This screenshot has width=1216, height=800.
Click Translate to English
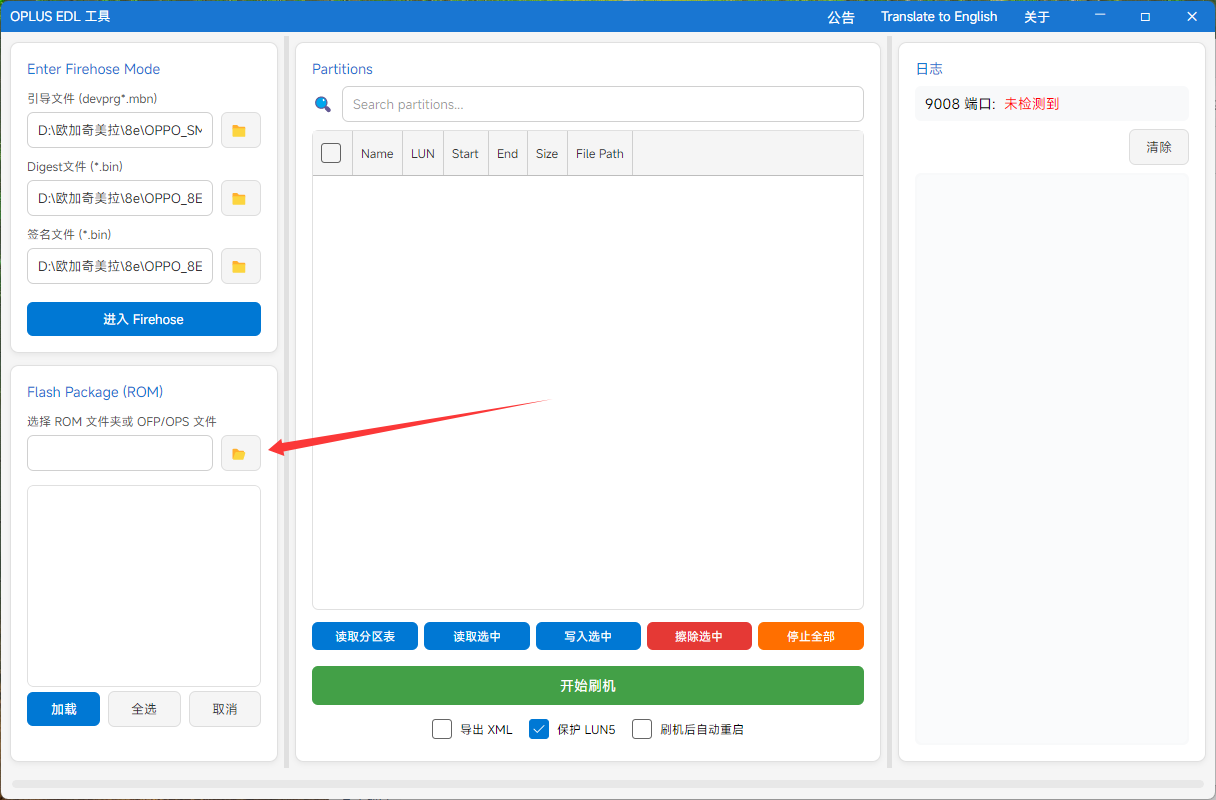coord(939,17)
